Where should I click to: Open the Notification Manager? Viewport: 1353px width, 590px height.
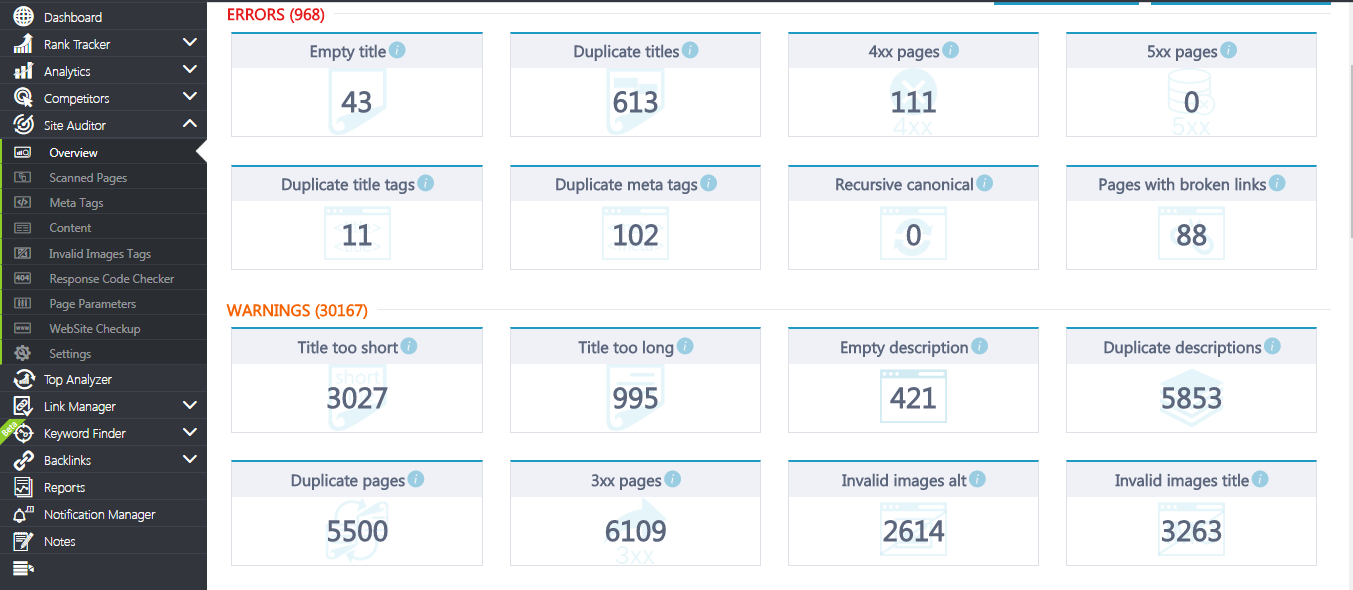tap(103, 515)
